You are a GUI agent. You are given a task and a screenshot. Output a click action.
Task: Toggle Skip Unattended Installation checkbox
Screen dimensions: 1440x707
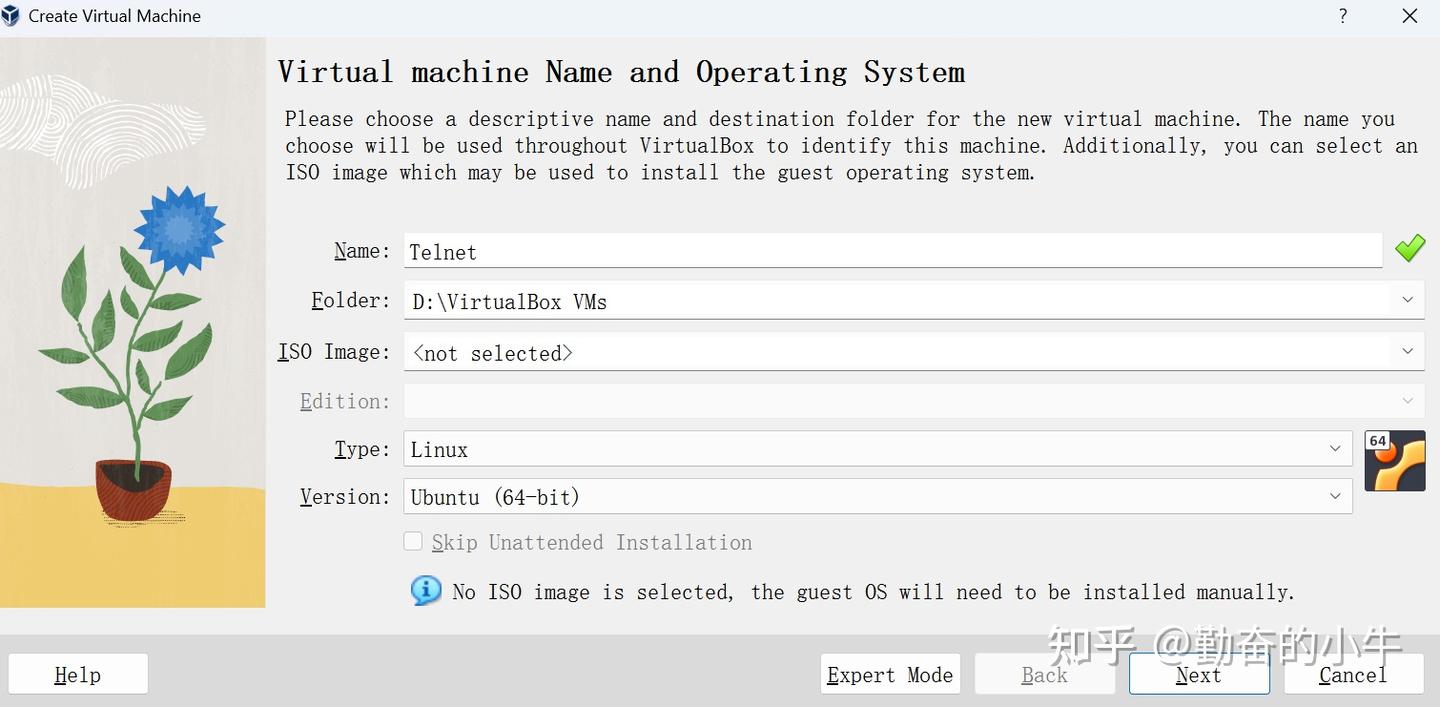point(413,542)
